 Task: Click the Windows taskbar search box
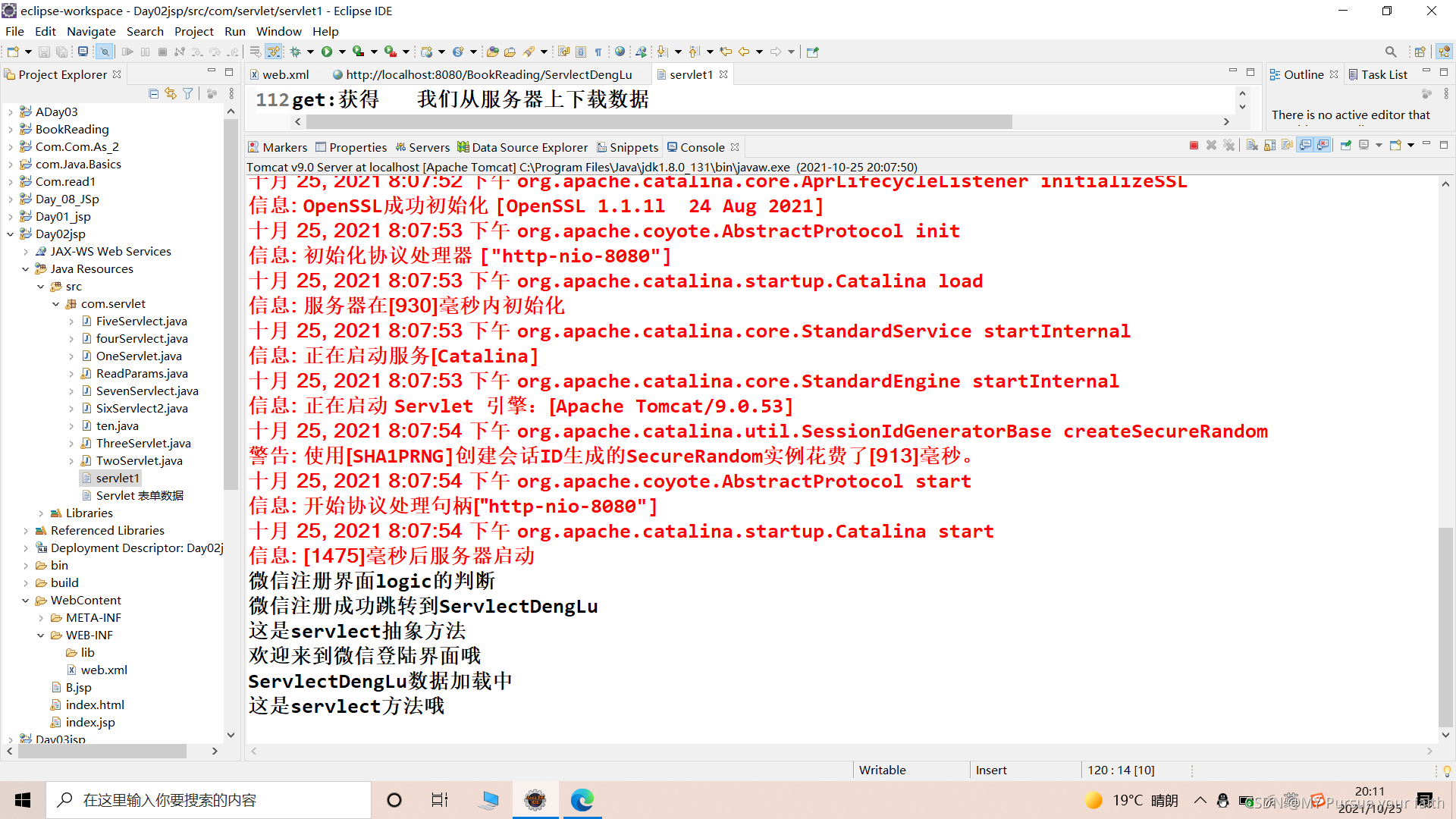coord(209,800)
